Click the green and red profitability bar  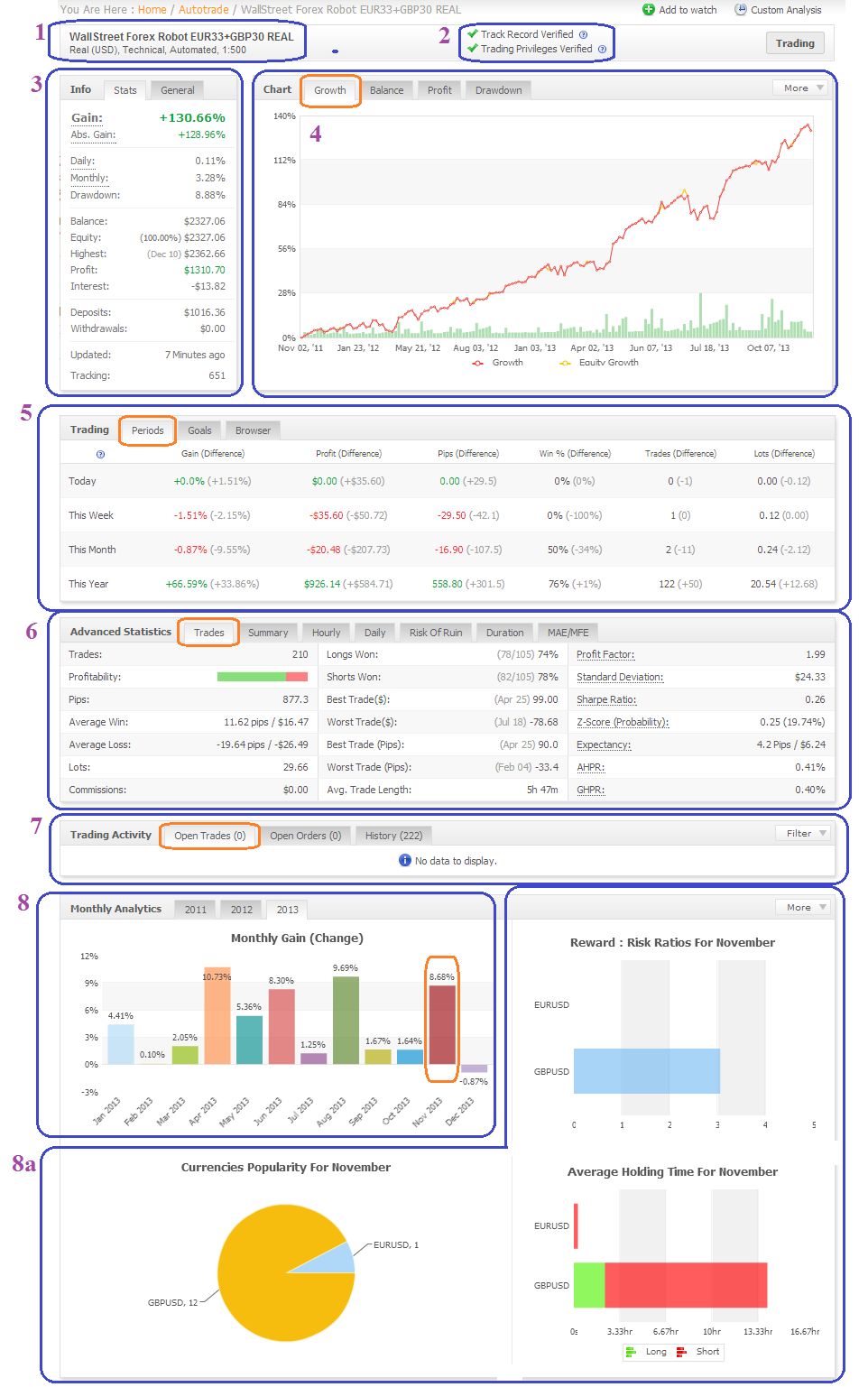coord(263,677)
